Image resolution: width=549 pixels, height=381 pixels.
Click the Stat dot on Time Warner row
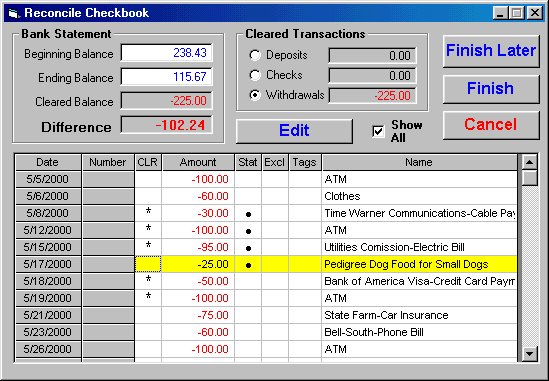click(x=248, y=214)
